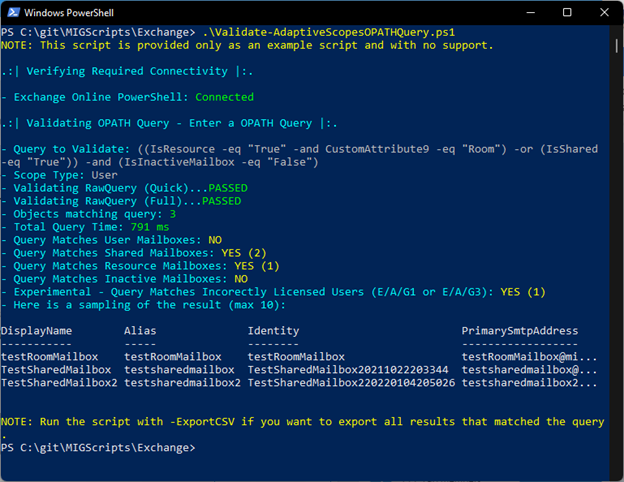
Task: Click the Identity column header
Action: [273, 331]
